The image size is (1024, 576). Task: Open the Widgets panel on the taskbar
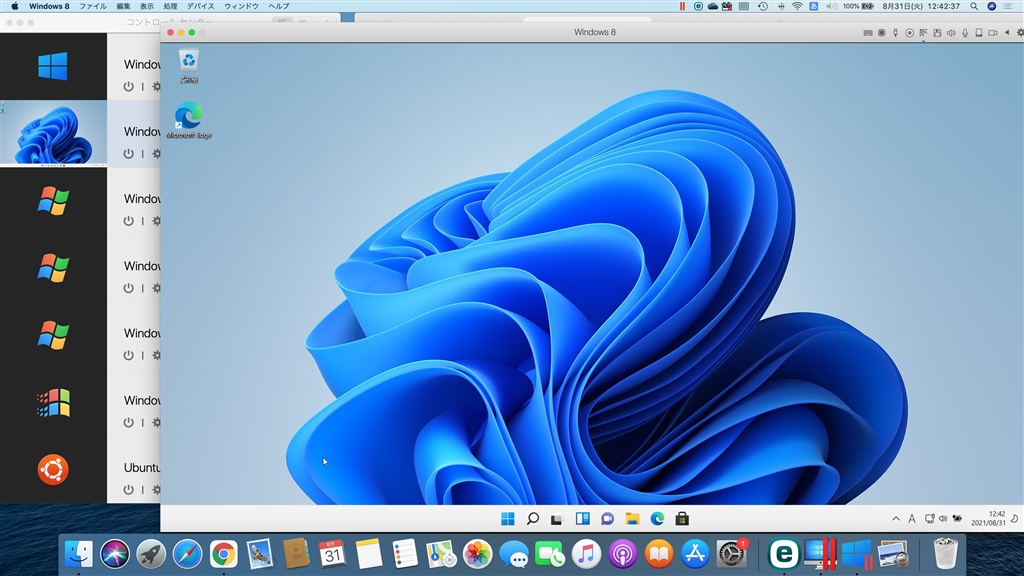[x=583, y=519]
